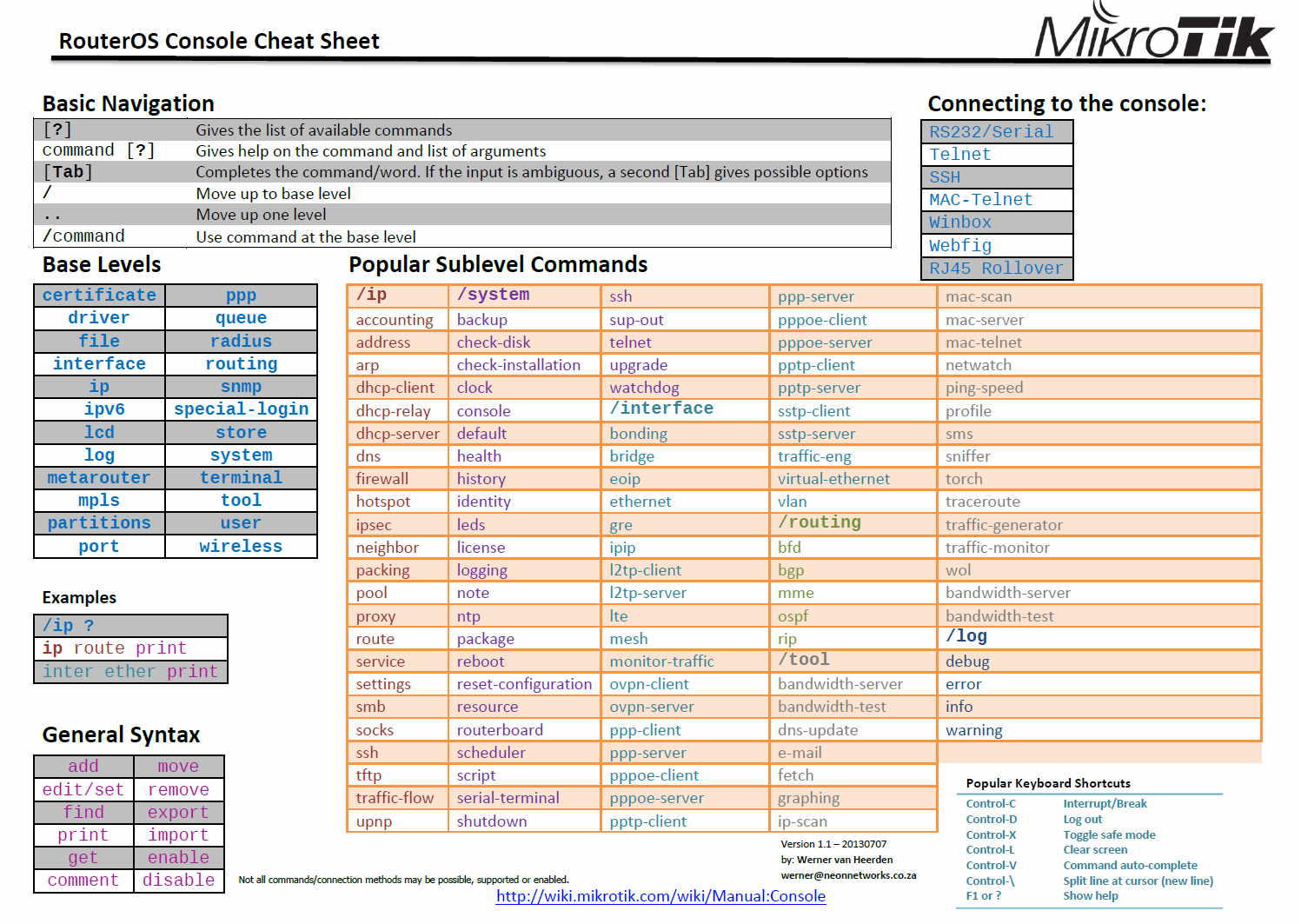Select 'RJ45 Rollover' connection entry
Screen dimensions: 1301x924
997,269
